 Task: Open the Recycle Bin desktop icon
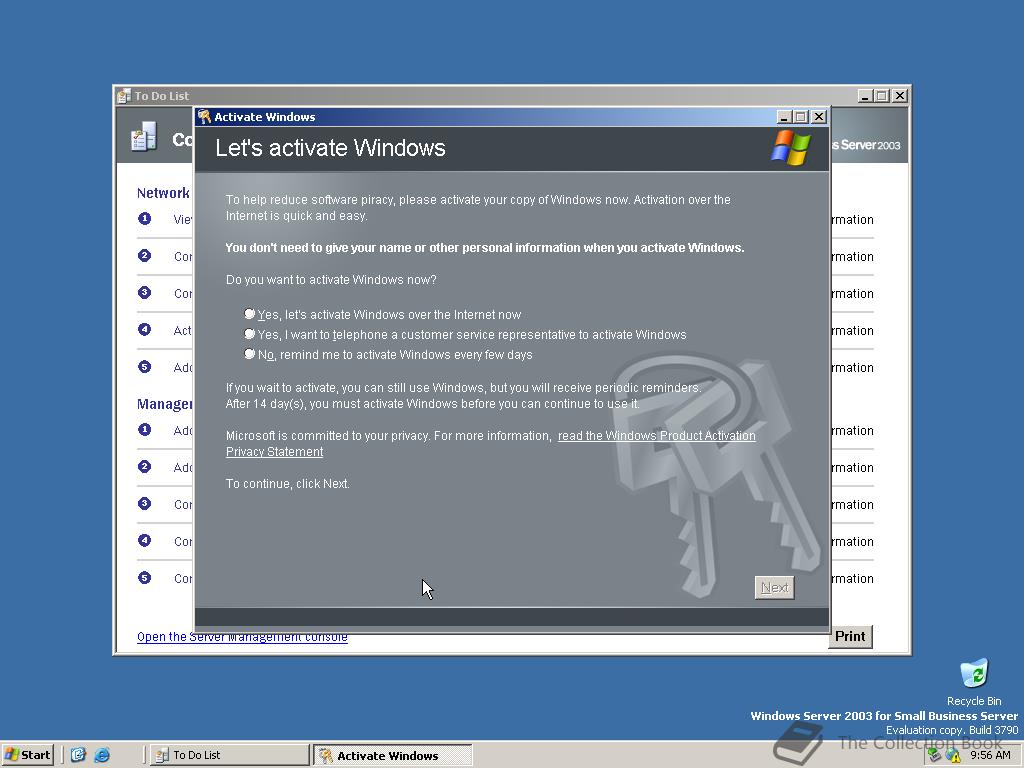(x=974, y=682)
